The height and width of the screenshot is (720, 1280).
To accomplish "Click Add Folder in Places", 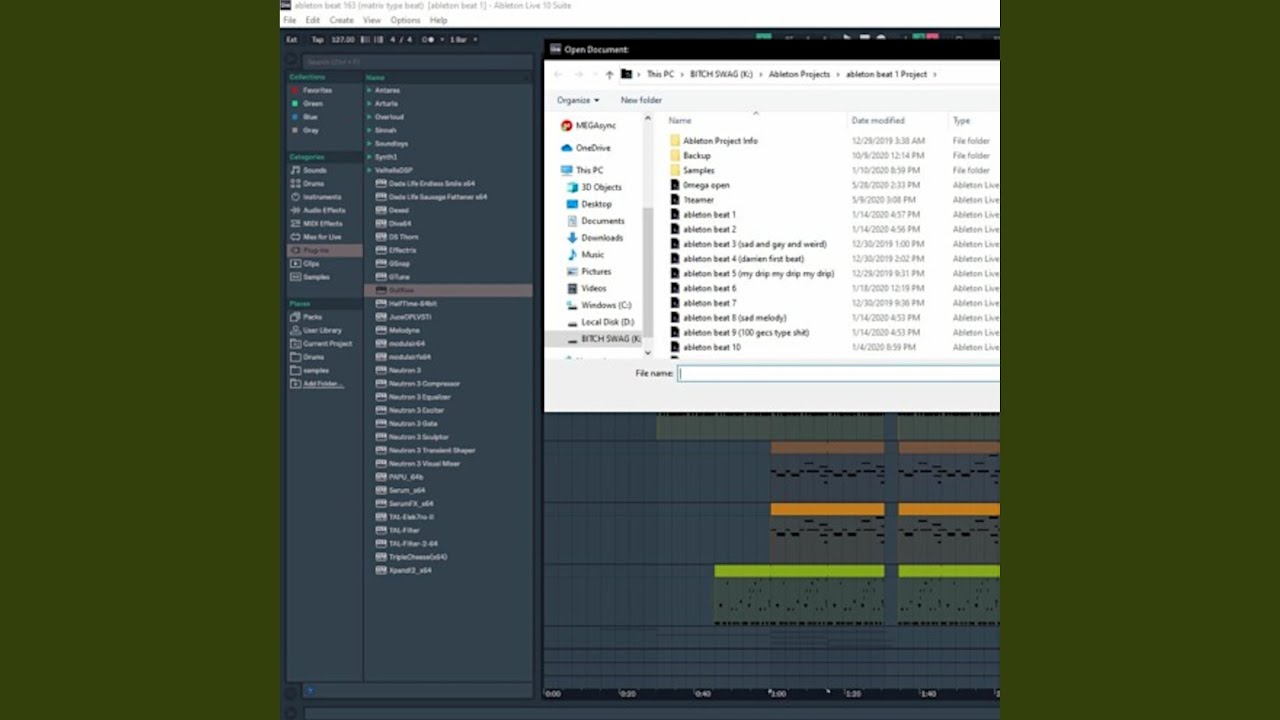I will (x=323, y=384).
